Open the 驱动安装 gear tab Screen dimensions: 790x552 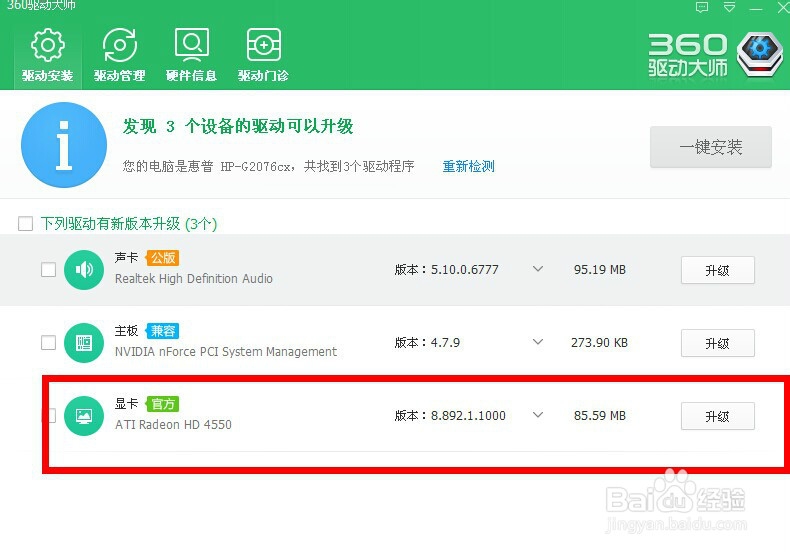pos(47,55)
